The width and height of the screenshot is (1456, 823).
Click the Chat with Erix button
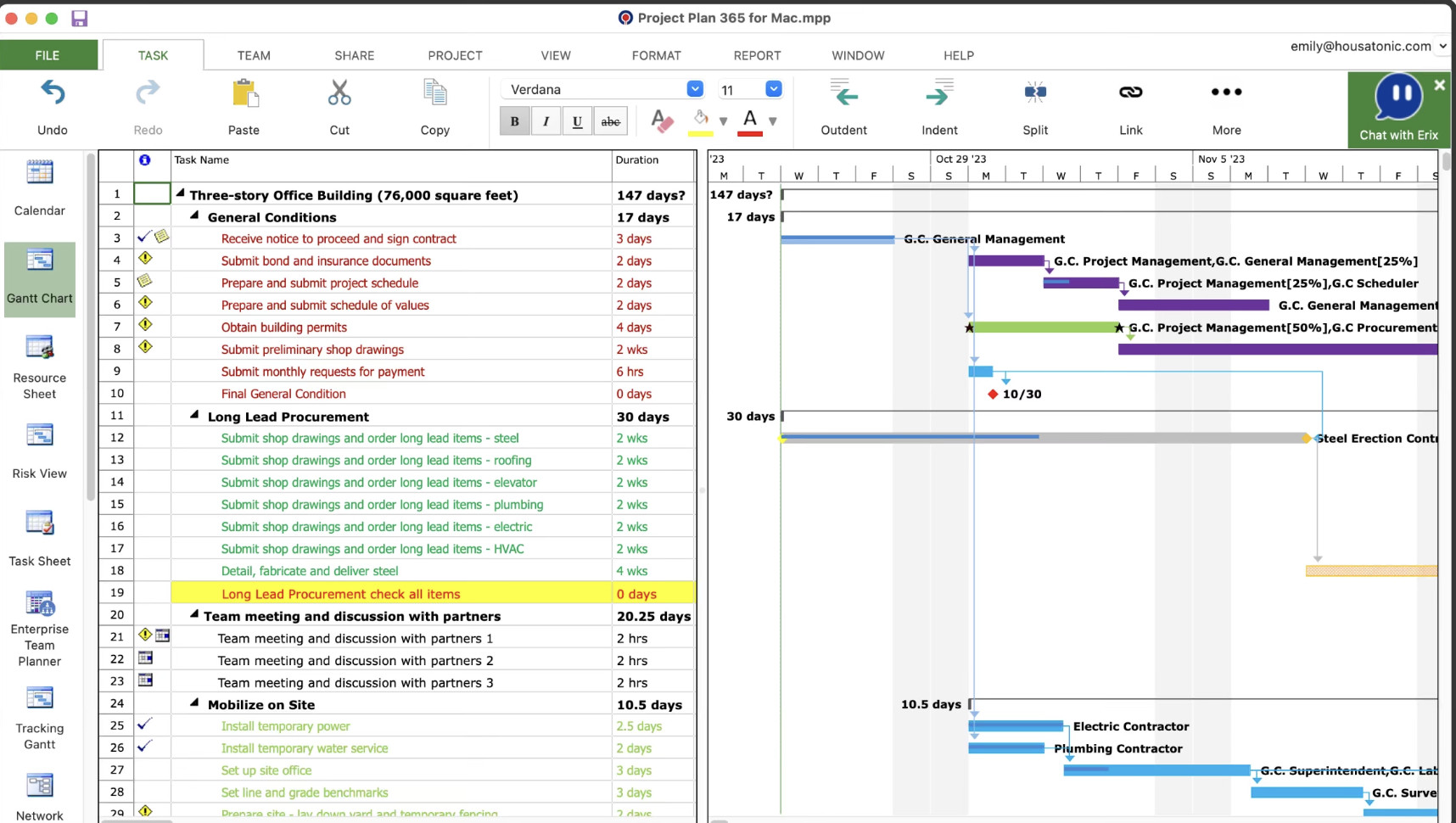coord(1398,109)
